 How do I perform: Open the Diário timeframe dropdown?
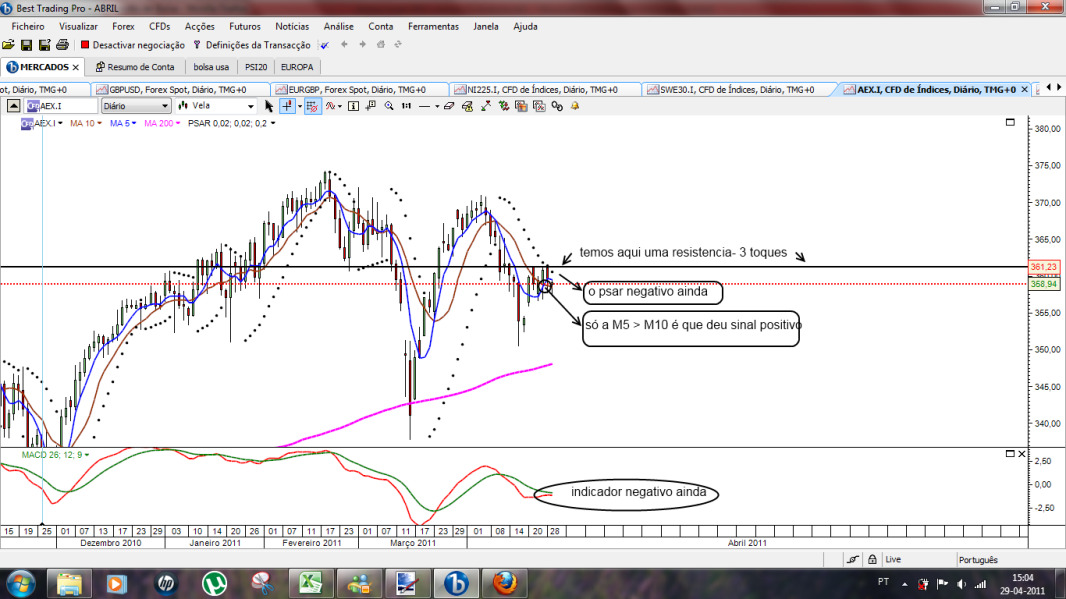click(136, 106)
